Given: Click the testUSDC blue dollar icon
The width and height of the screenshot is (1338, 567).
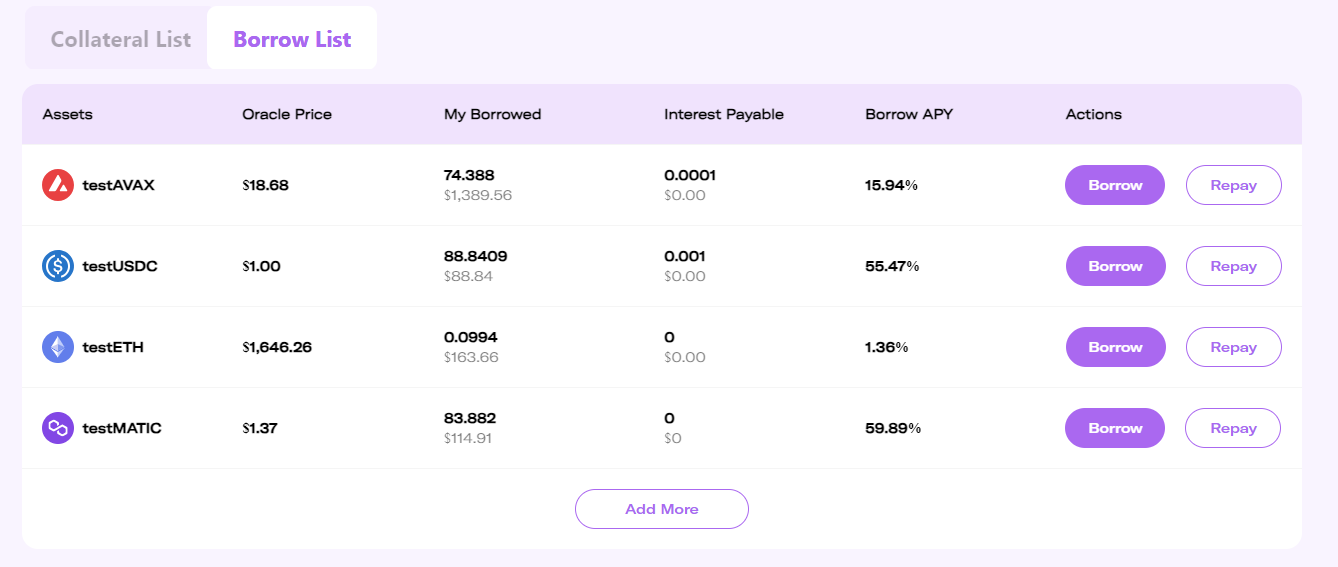Looking at the screenshot, I should (x=58, y=266).
